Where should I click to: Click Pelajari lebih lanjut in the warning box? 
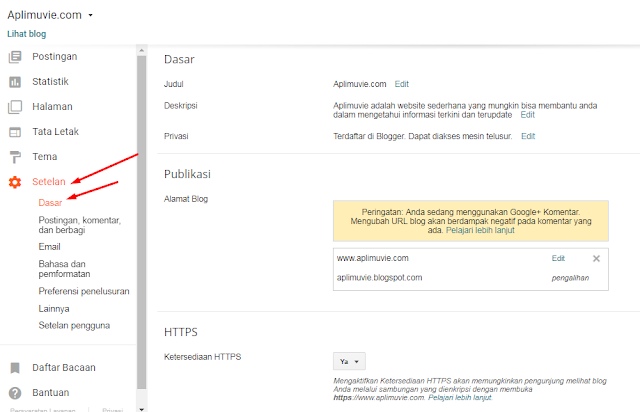pos(480,230)
